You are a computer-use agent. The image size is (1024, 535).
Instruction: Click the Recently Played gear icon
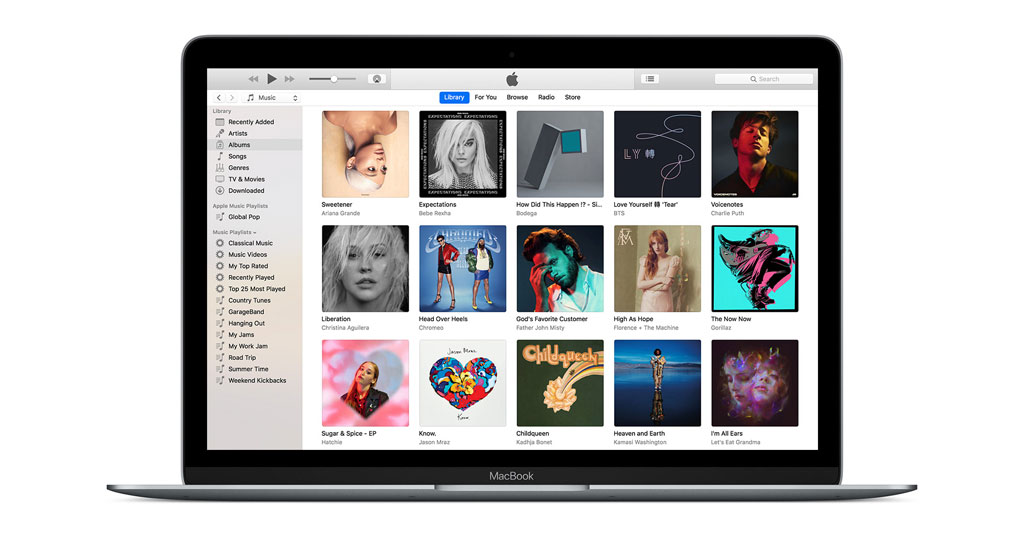(220, 278)
